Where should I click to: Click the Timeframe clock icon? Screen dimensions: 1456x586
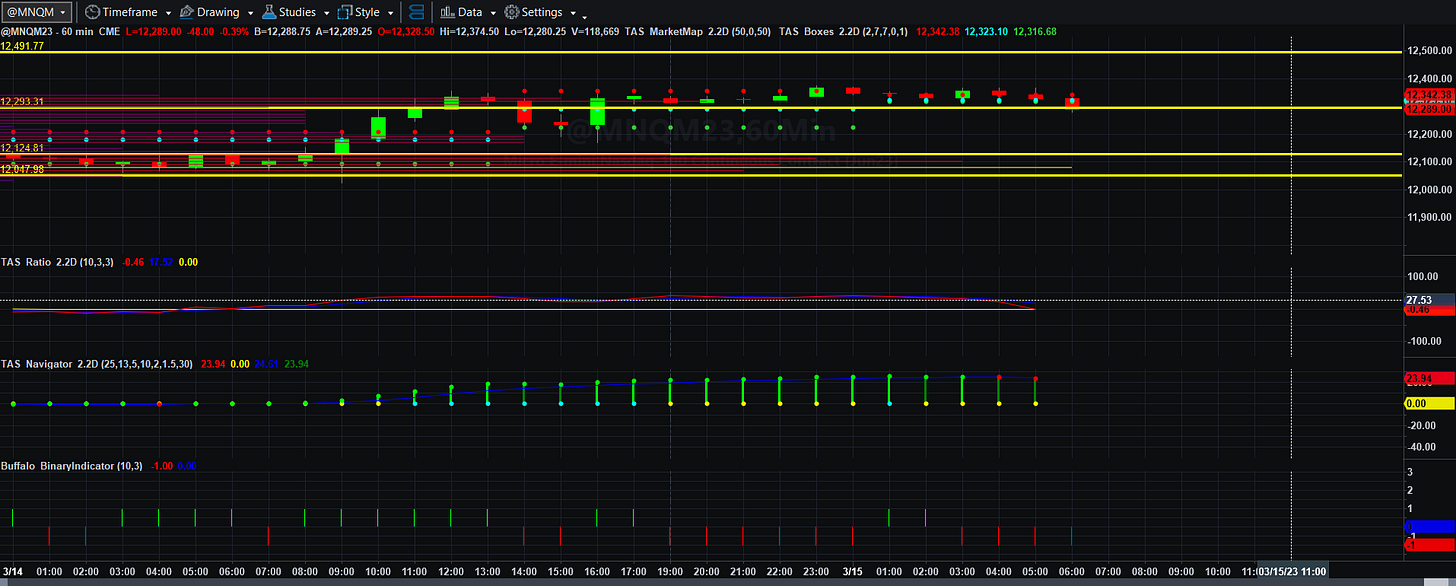(92, 12)
